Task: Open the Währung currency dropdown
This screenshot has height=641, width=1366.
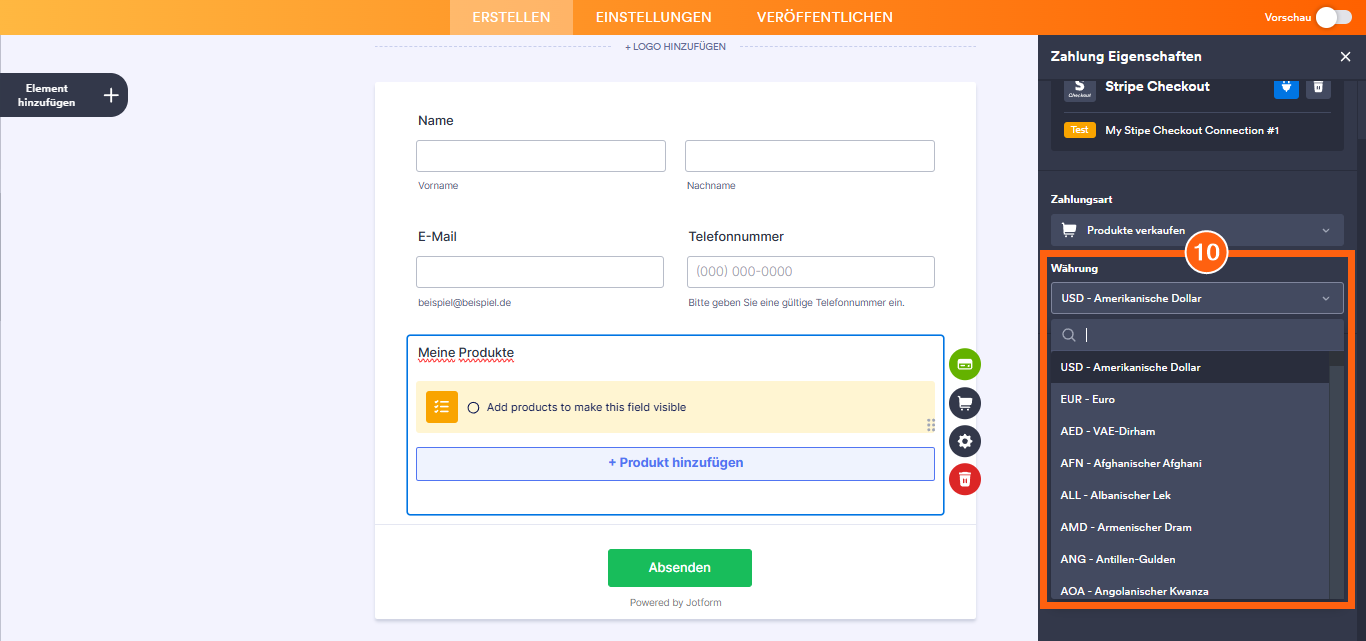Action: point(1196,297)
